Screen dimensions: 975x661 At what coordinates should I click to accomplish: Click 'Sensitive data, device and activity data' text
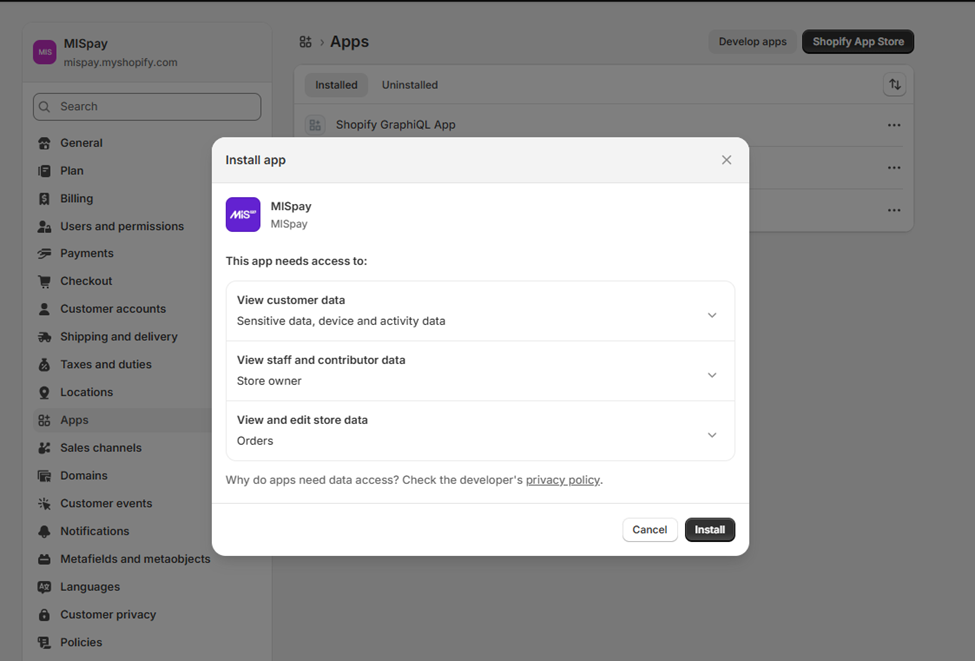(x=341, y=321)
